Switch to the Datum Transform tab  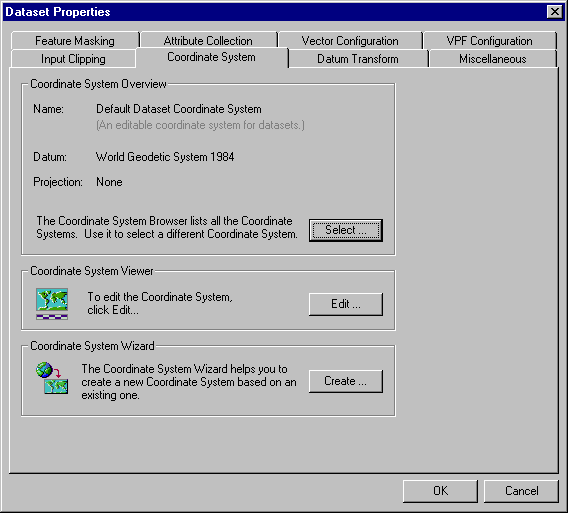(358, 59)
